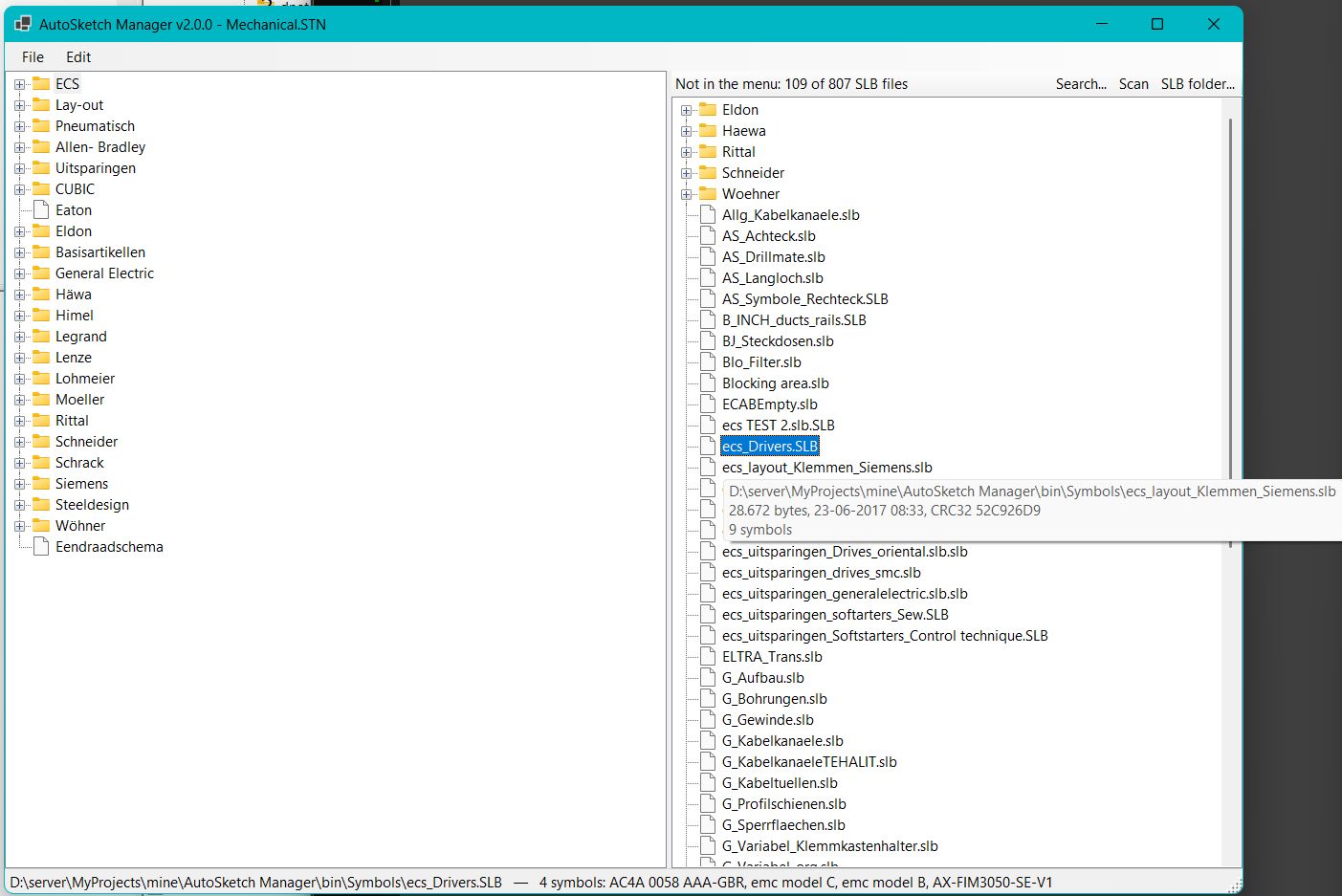Select AS_Symbole_Rechteck.SLB in the file list
Viewport: 1342px width, 896px height.
click(805, 298)
